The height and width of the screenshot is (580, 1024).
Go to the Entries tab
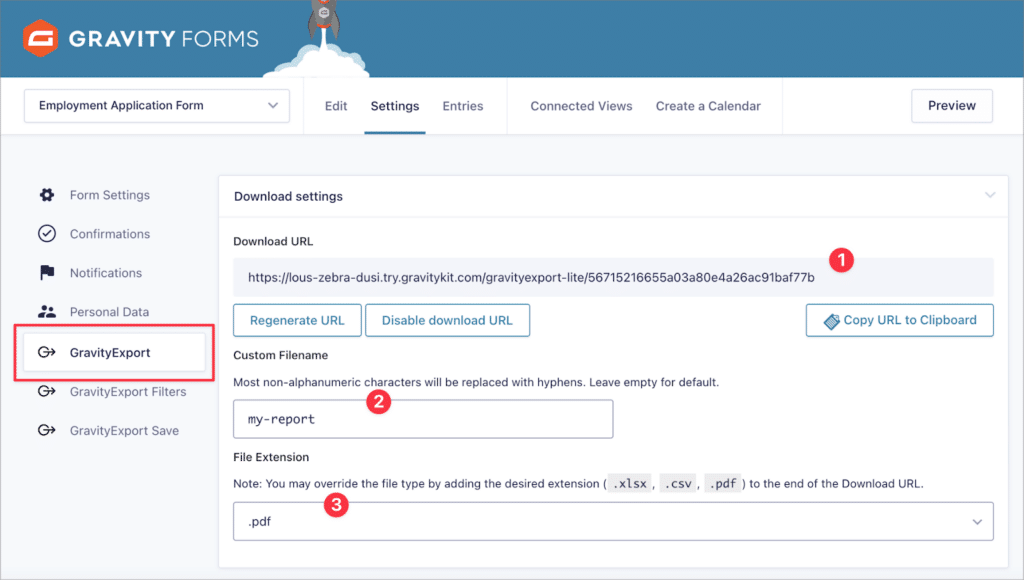click(x=462, y=106)
